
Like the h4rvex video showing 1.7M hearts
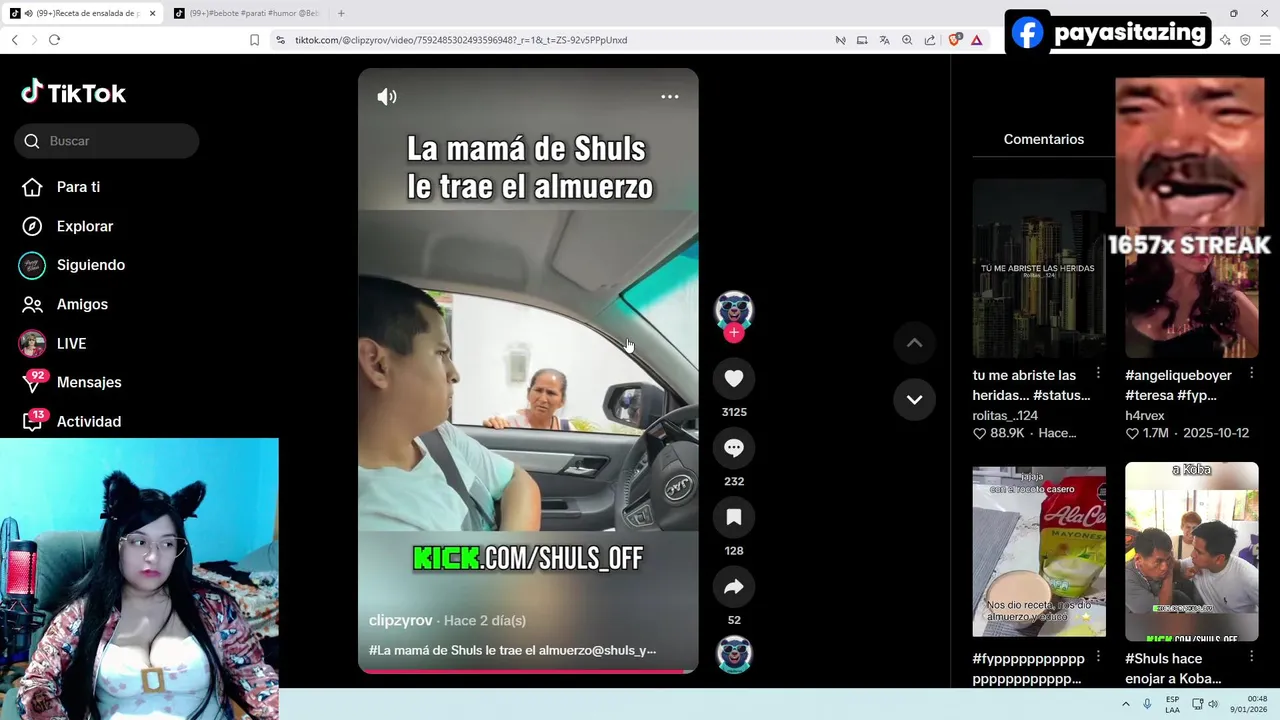point(1132,434)
